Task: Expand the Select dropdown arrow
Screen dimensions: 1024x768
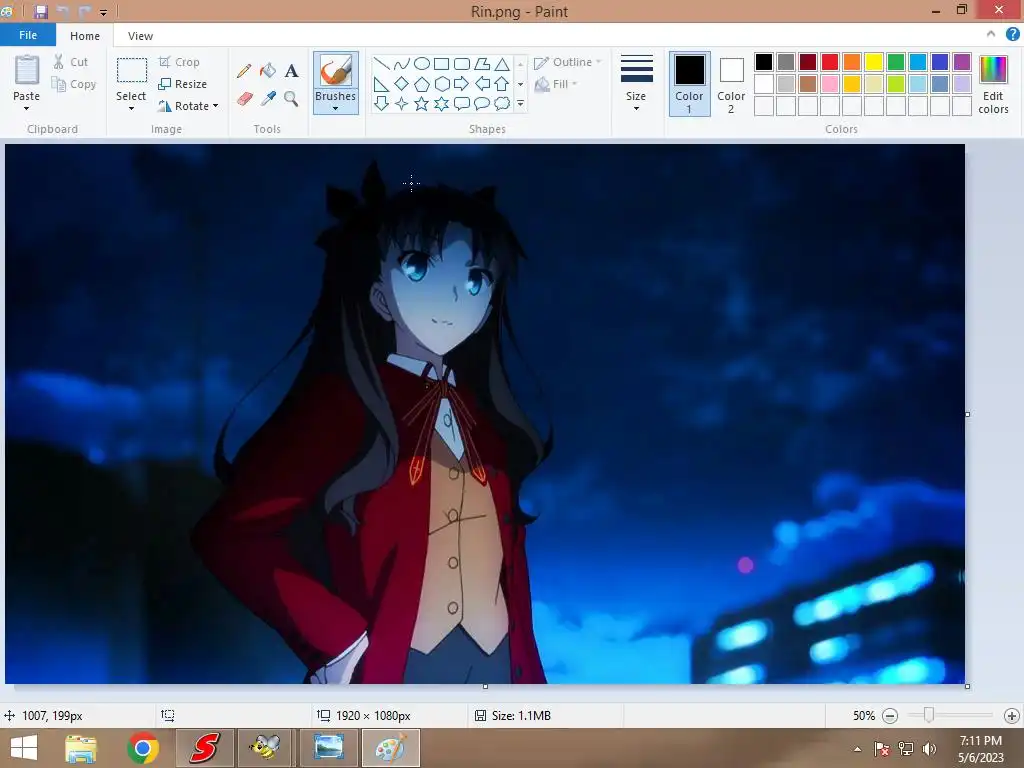Action: pos(131,108)
